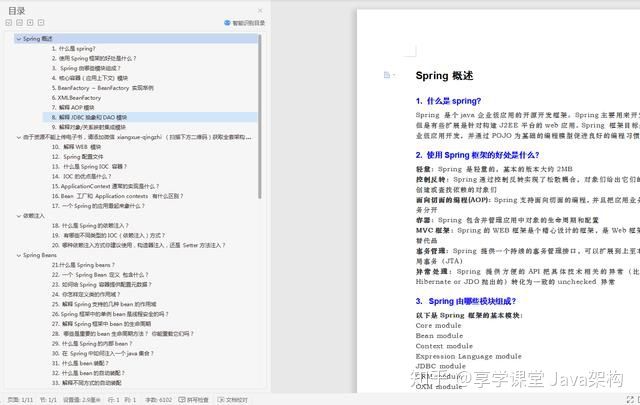The height and width of the screenshot is (405, 640).
Task: Click the plus icon in 目录 toolbar
Action: tap(30, 23)
